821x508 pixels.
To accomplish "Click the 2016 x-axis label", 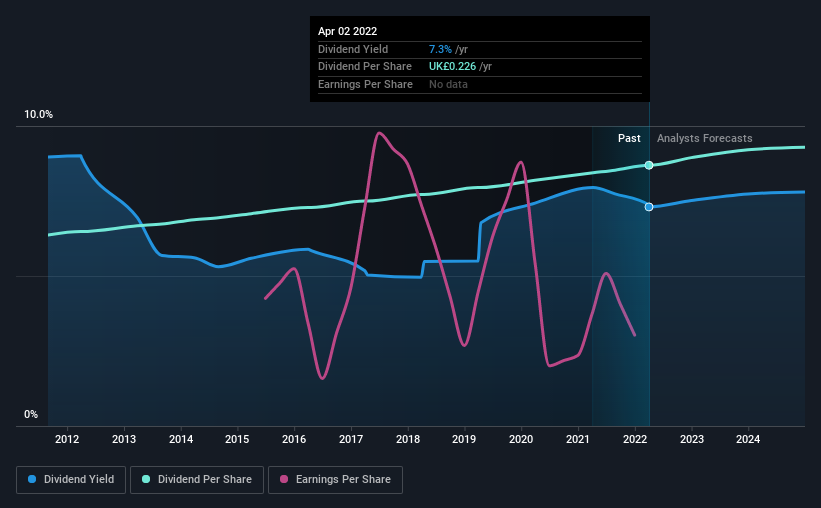I will (294, 439).
